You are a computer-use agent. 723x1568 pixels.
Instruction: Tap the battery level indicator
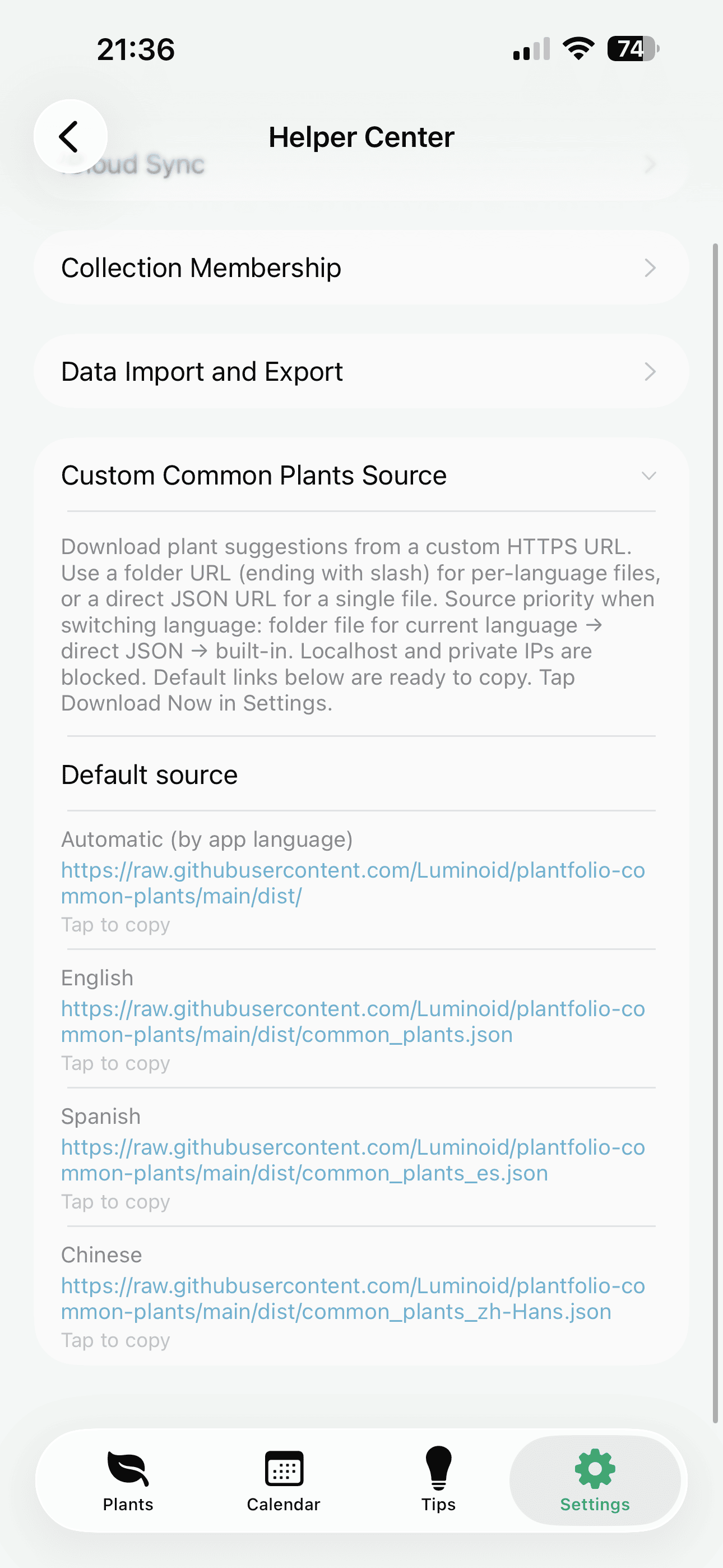pos(631,49)
